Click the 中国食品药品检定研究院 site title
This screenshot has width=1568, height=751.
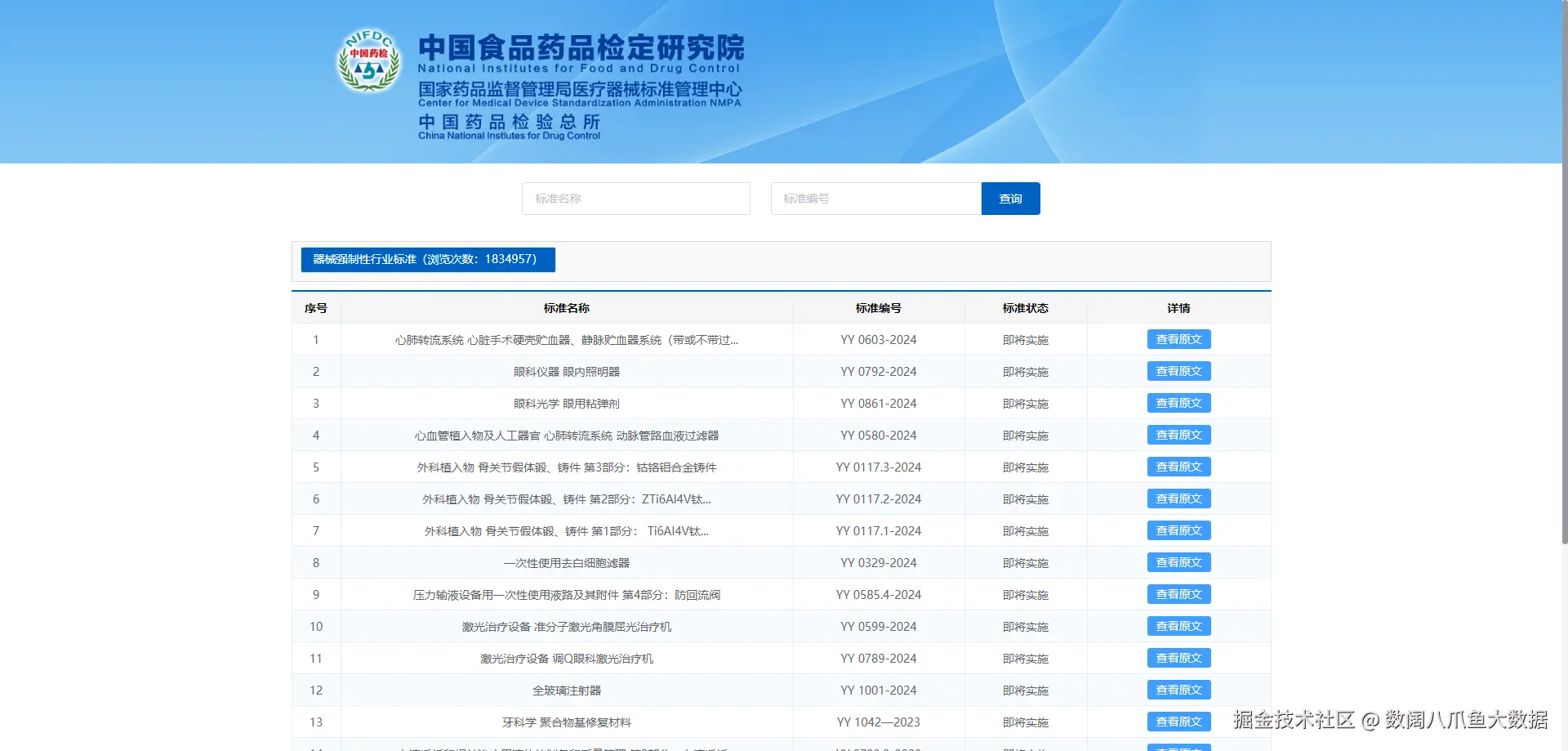[x=581, y=47]
